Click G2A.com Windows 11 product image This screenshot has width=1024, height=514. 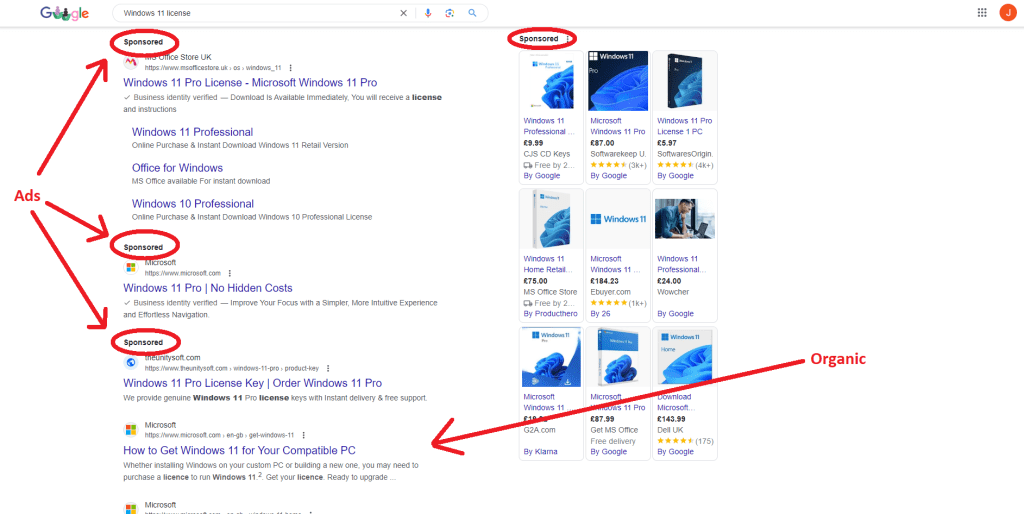tap(551, 358)
